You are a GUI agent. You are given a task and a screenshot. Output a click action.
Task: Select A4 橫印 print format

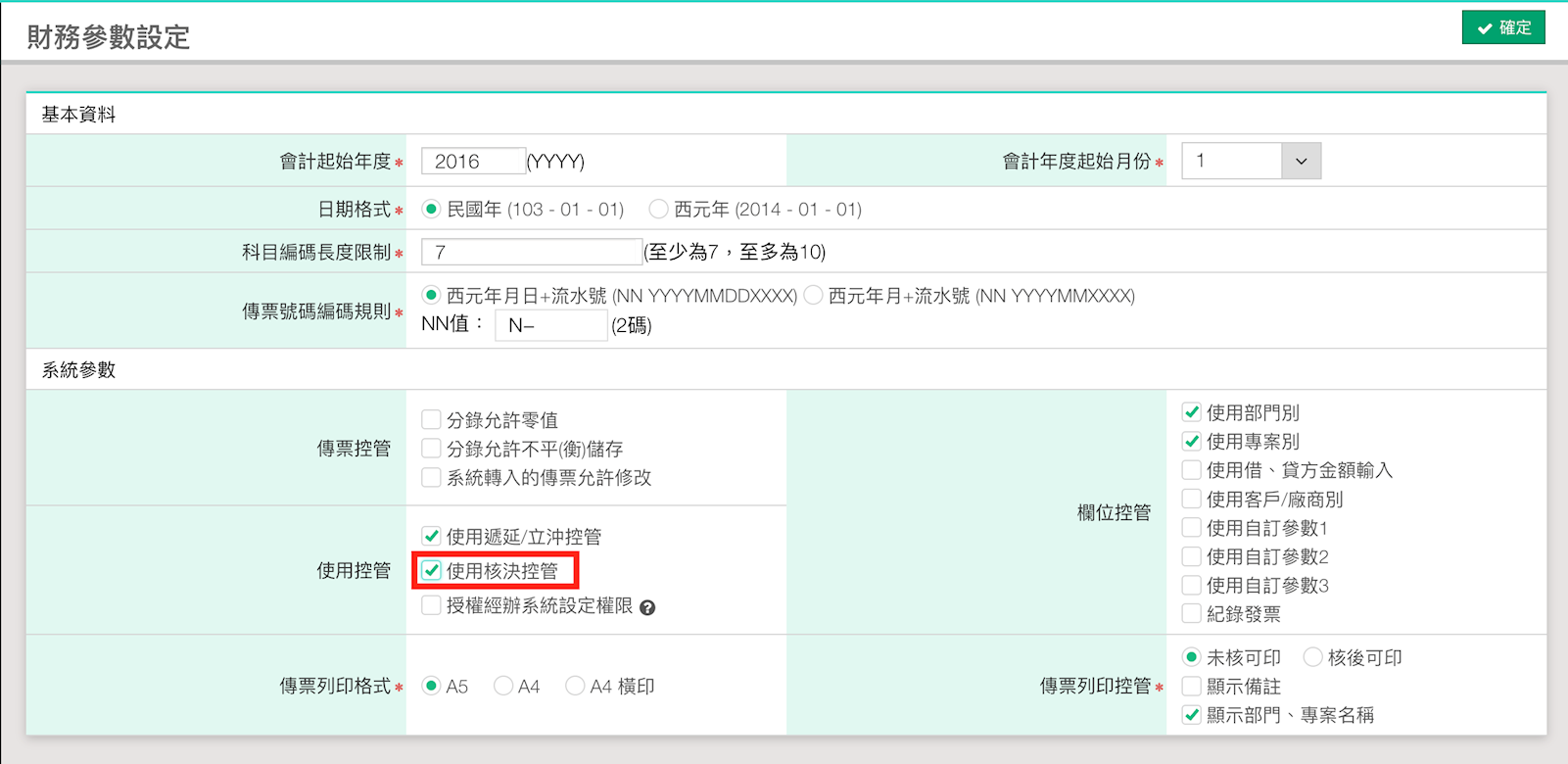(576, 687)
